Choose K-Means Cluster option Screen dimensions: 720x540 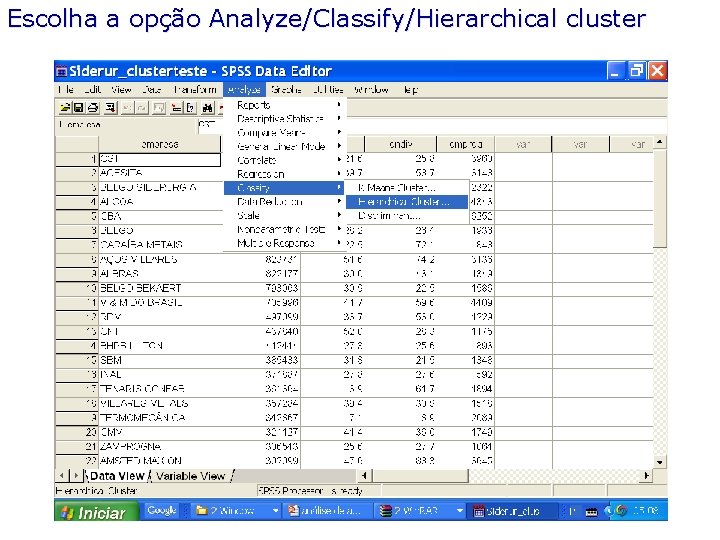click(x=407, y=188)
